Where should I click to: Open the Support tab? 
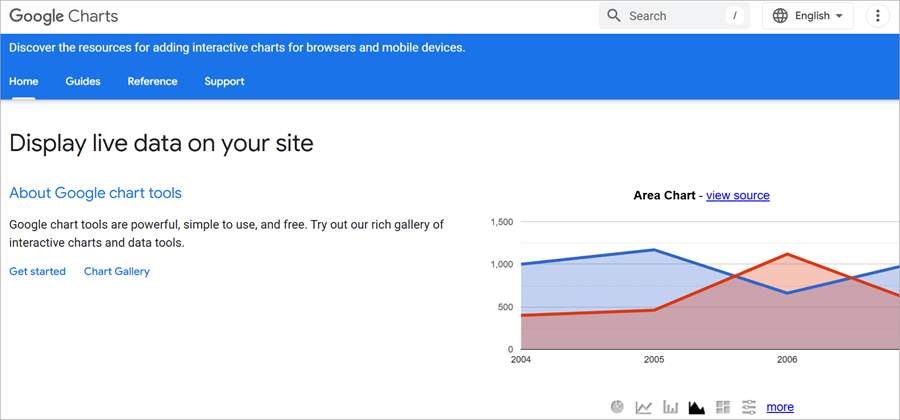click(224, 81)
